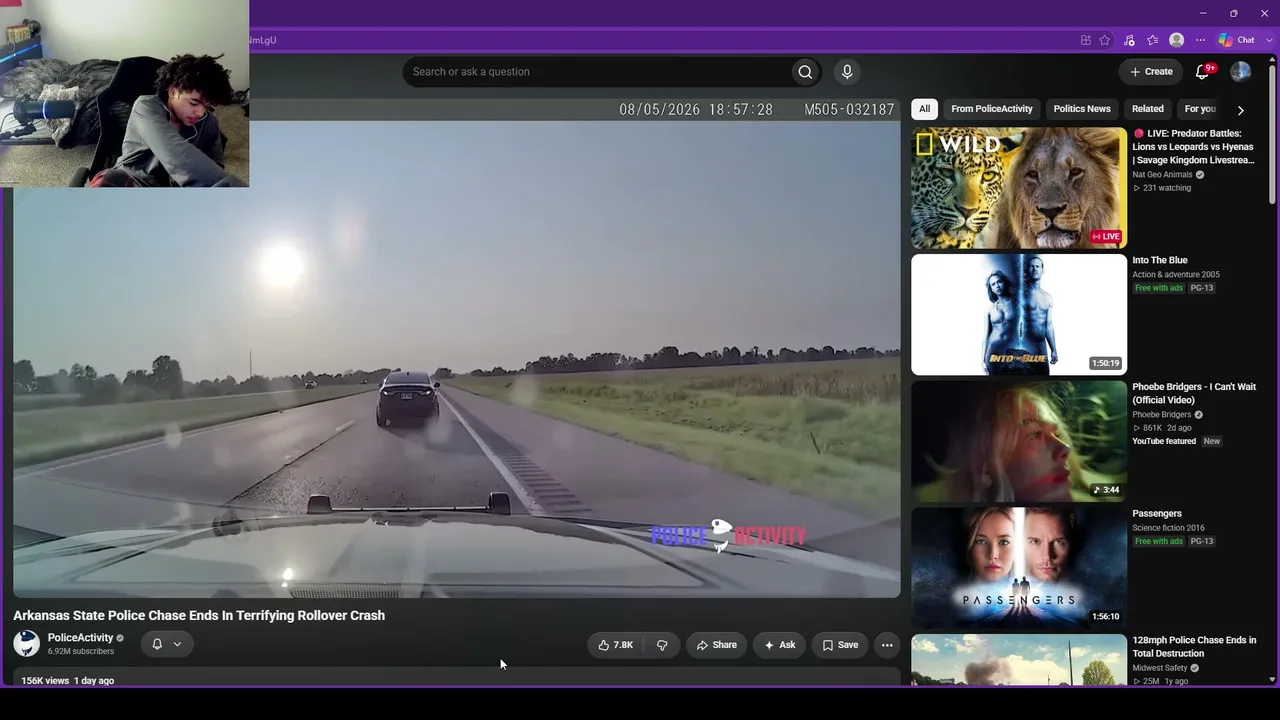Add this page to browser favorites
Image resolution: width=1280 pixels, height=720 pixels.
(x=1105, y=40)
